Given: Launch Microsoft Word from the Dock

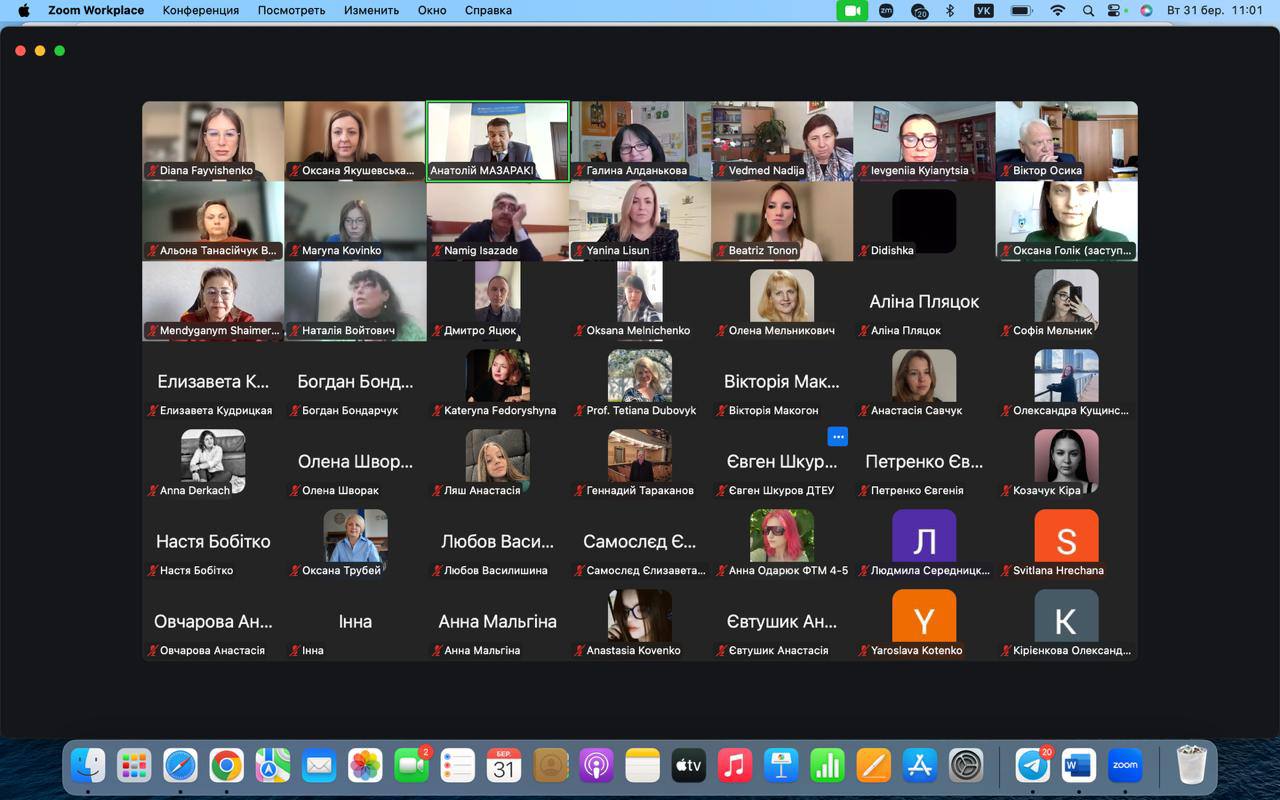Looking at the screenshot, I should (1079, 766).
